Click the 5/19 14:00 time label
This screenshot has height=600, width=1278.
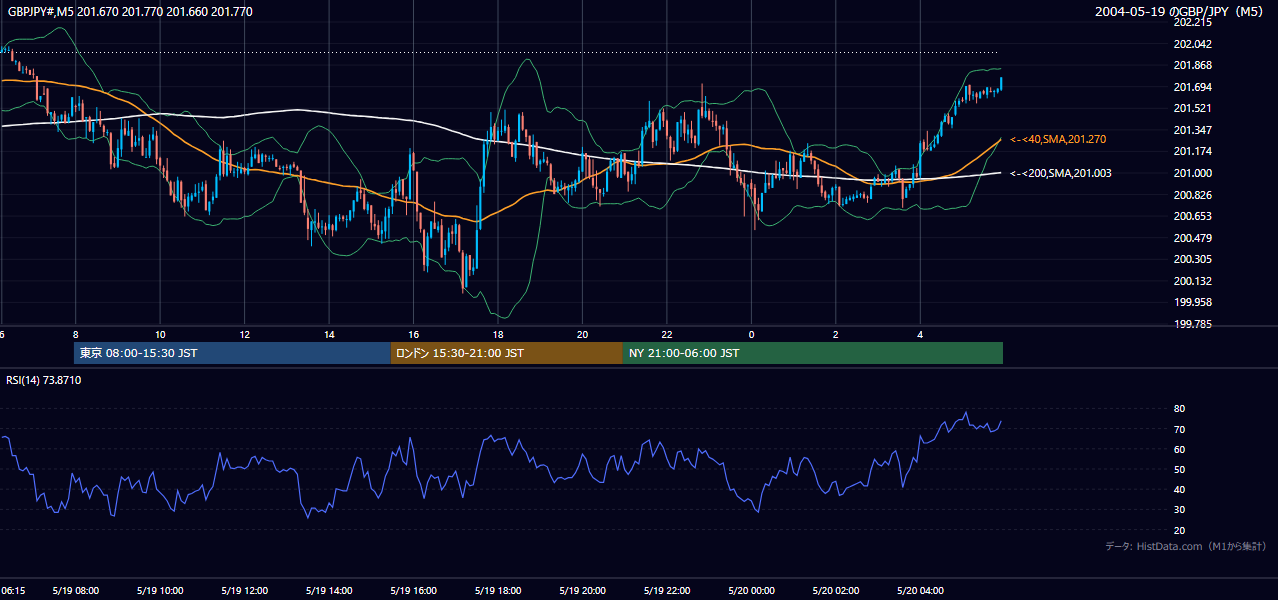pos(329,591)
